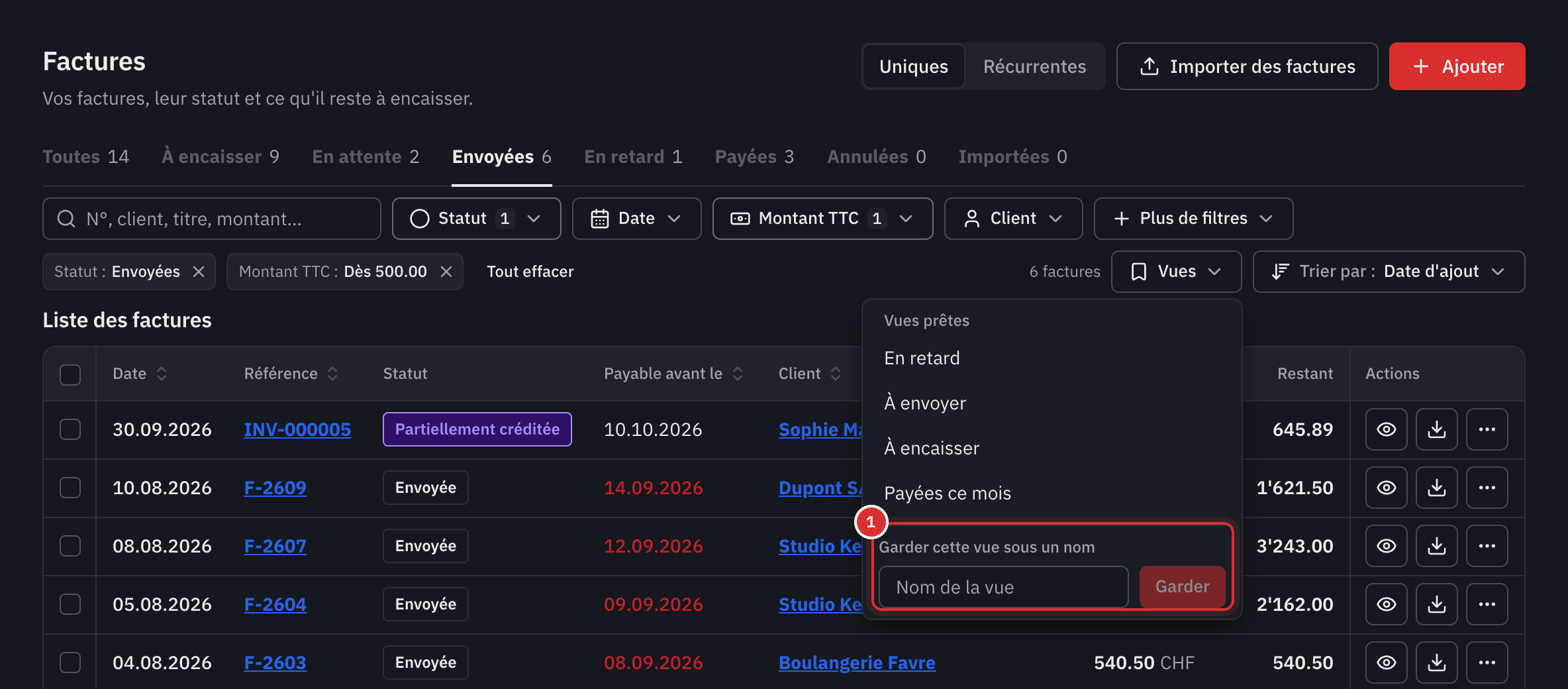
Task: Download invoice F-2607
Action: [x=1436, y=546]
